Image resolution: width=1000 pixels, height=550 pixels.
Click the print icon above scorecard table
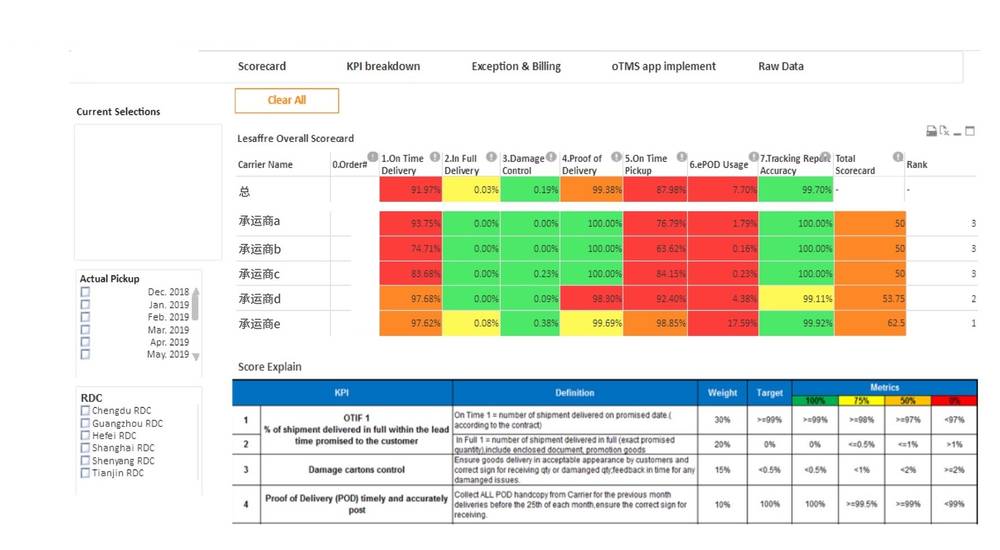point(931,131)
